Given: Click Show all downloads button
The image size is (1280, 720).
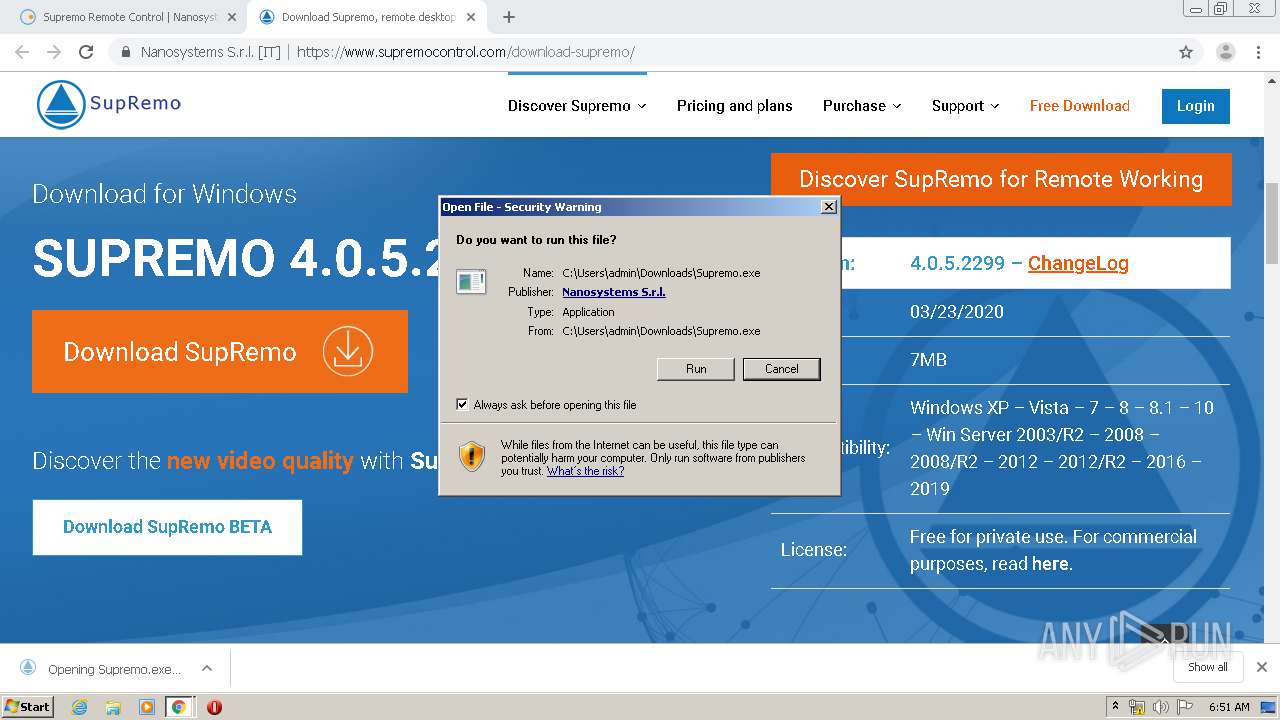Looking at the screenshot, I should click(1207, 667).
